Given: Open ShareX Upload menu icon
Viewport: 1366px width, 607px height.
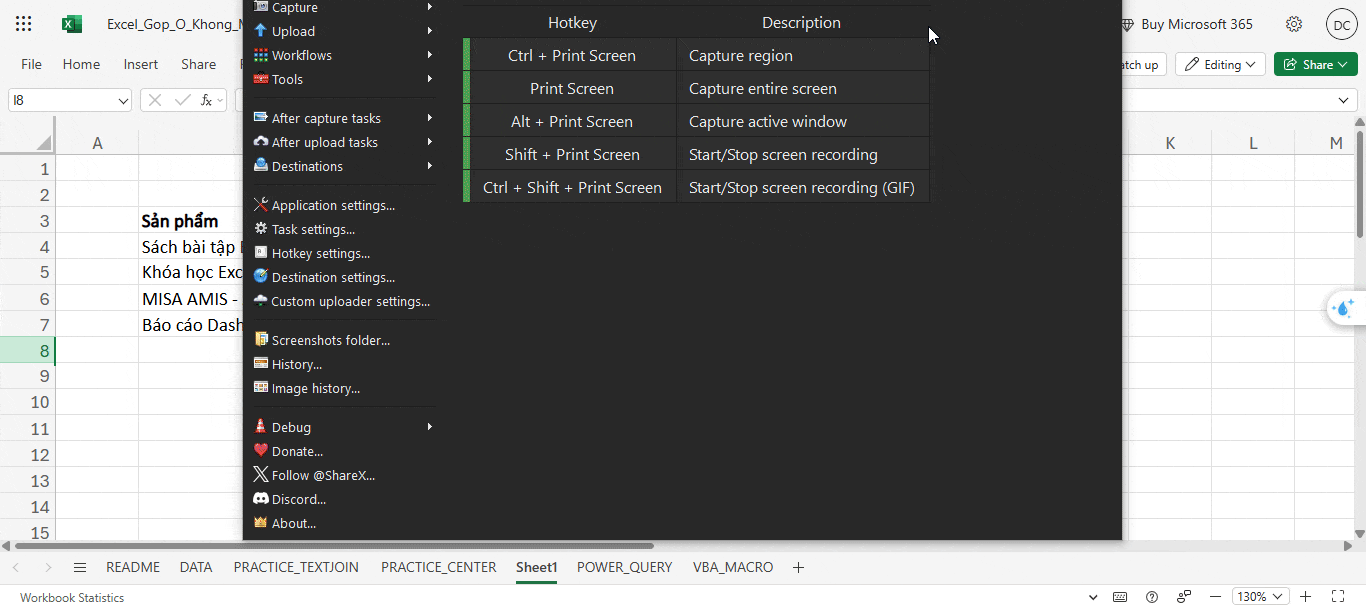Looking at the screenshot, I should pyautogui.click(x=261, y=31).
